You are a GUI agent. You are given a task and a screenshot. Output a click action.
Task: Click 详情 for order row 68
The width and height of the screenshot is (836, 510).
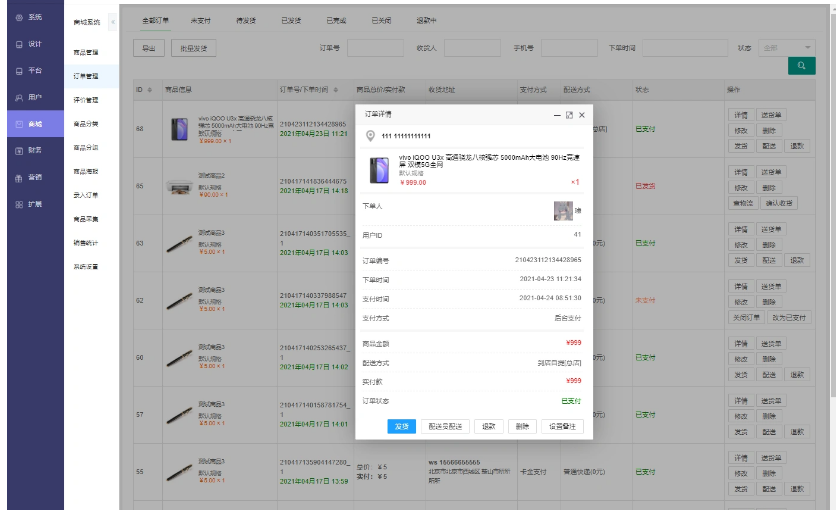click(x=741, y=115)
